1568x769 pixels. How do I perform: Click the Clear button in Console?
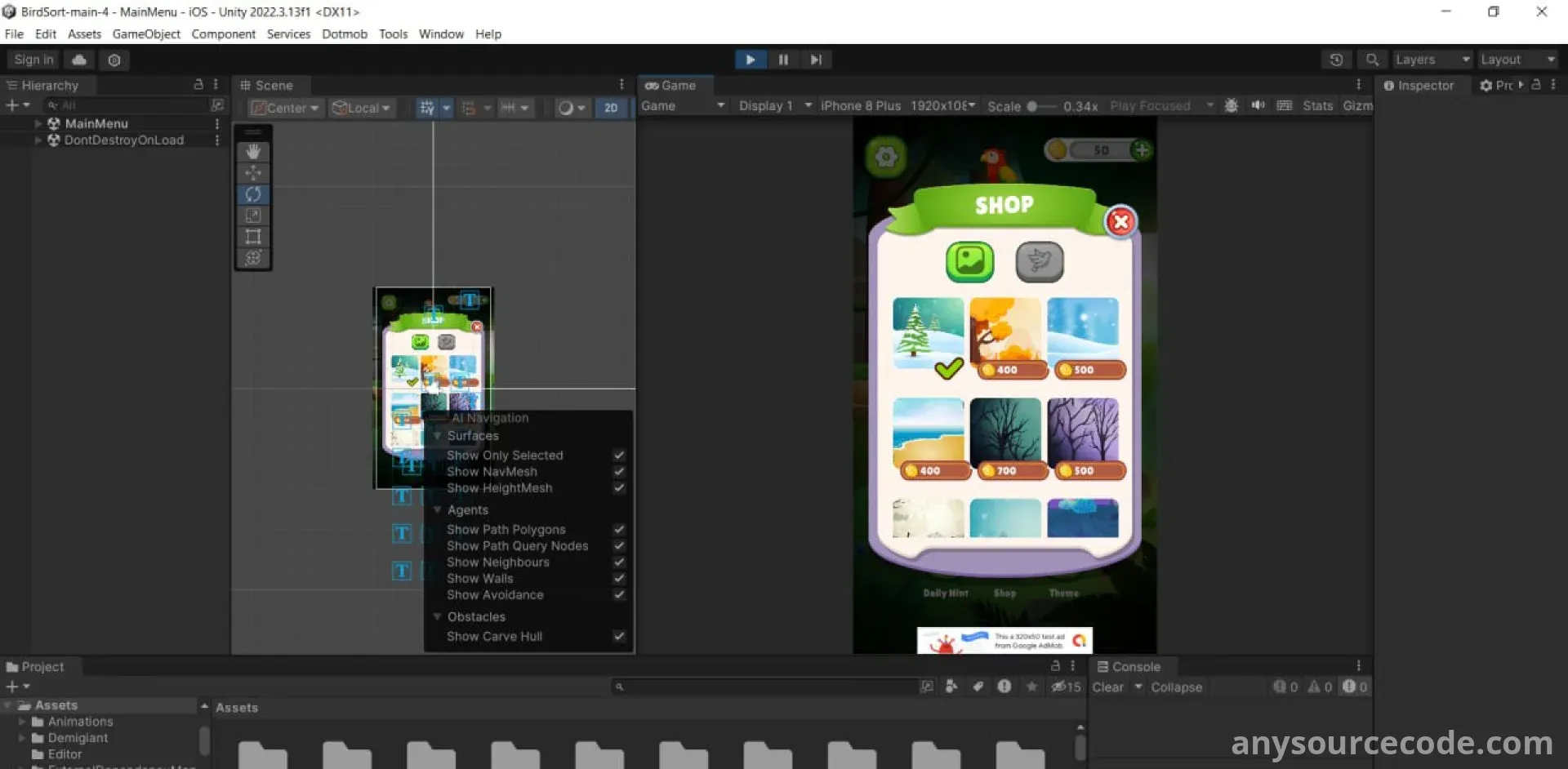click(x=1107, y=687)
